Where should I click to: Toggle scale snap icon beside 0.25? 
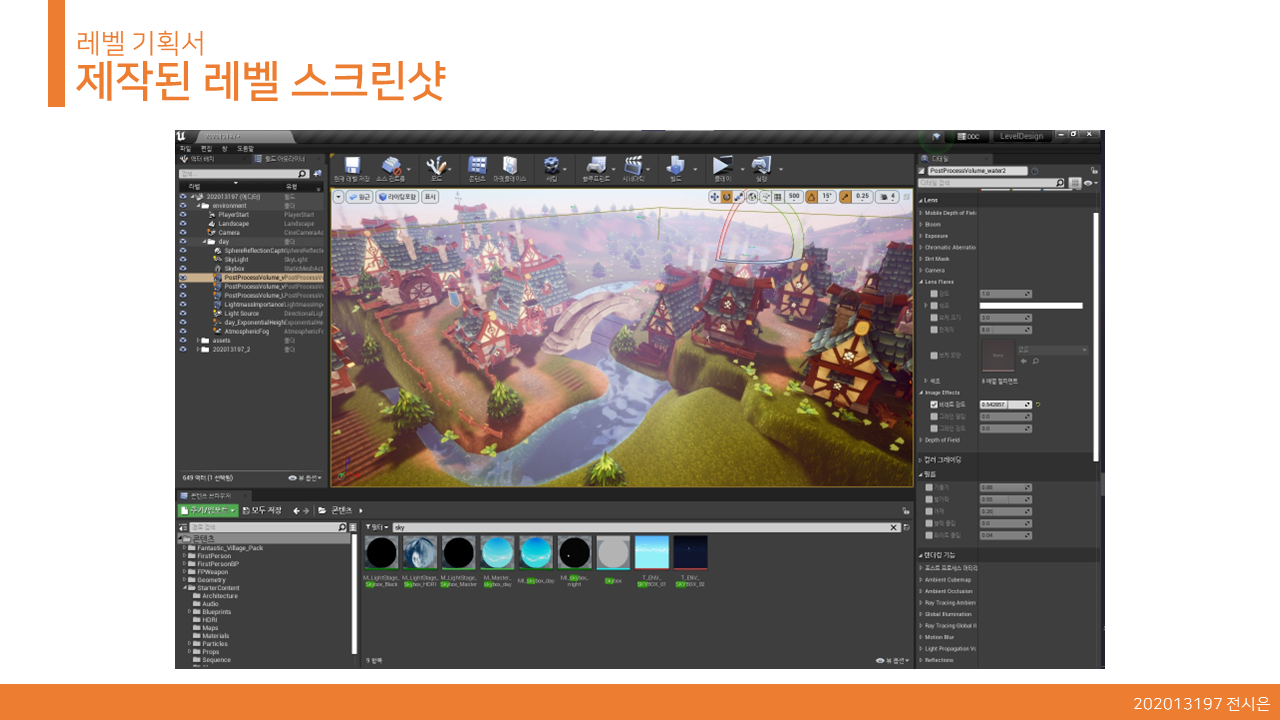tap(846, 197)
